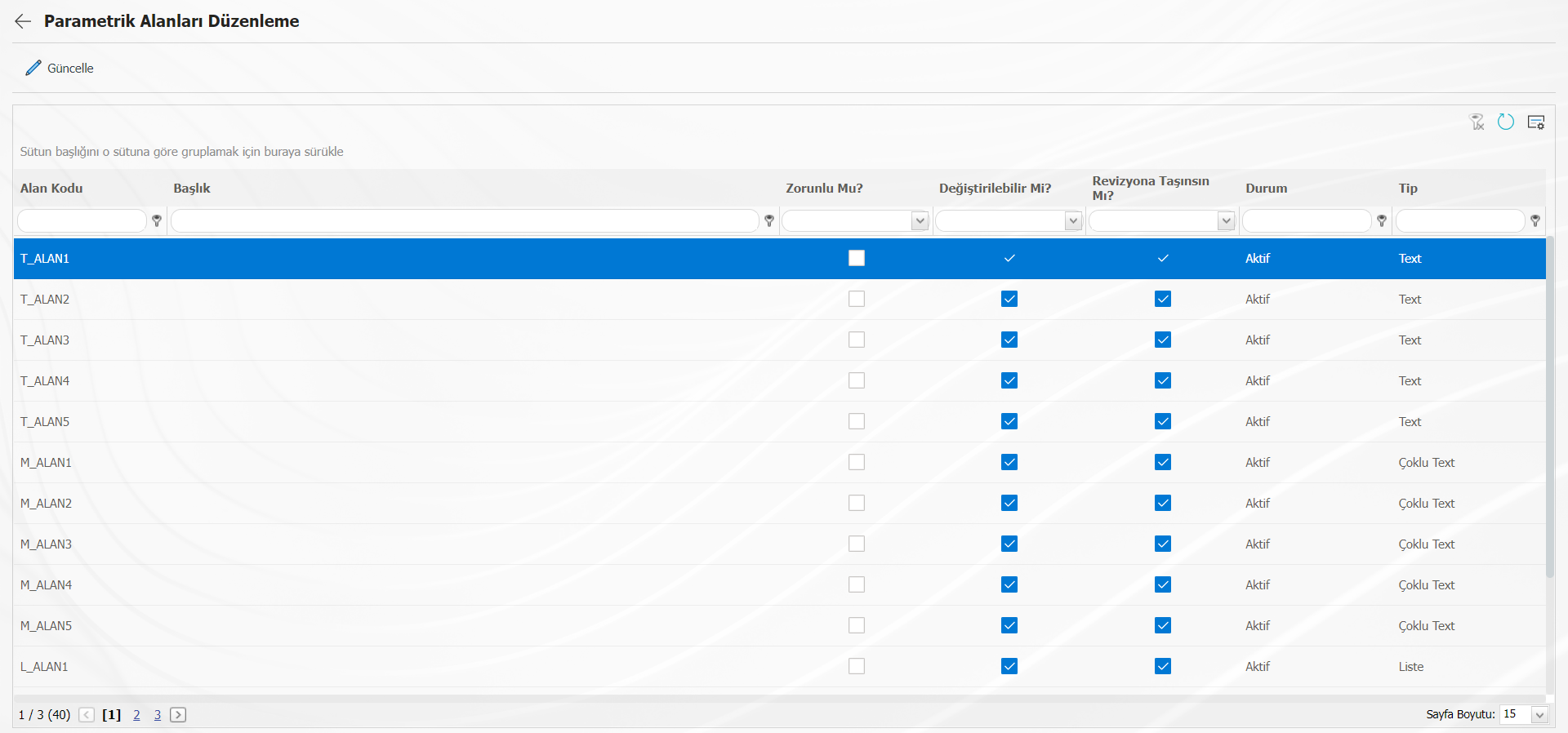Toggle Zorunlu Mu checkbox for T_ALAN5
The width and height of the screenshot is (1568, 733).
coord(857,421)
